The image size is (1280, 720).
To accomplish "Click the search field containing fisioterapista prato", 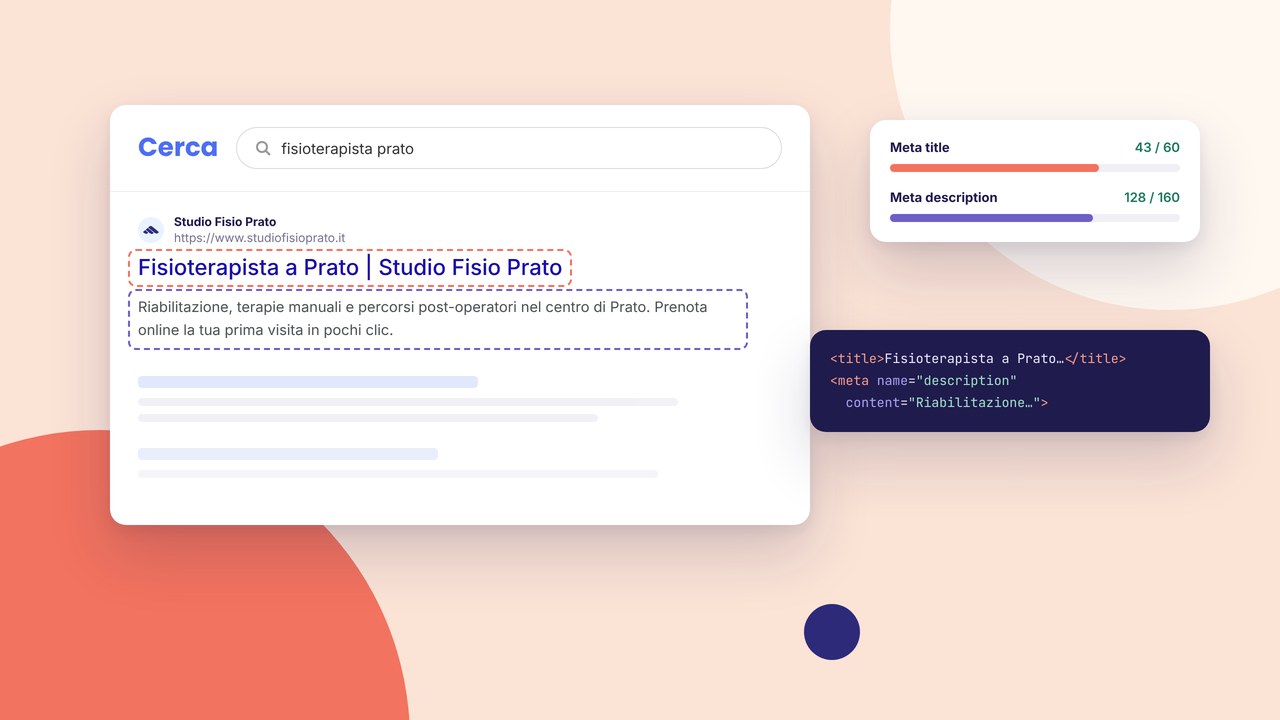I will pos(508,148).
